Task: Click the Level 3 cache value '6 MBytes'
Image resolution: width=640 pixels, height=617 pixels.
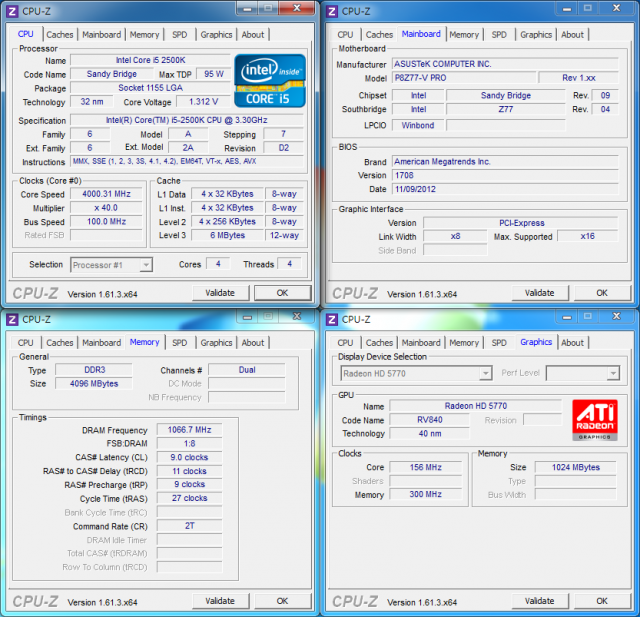Action: (x=227, y=235)
